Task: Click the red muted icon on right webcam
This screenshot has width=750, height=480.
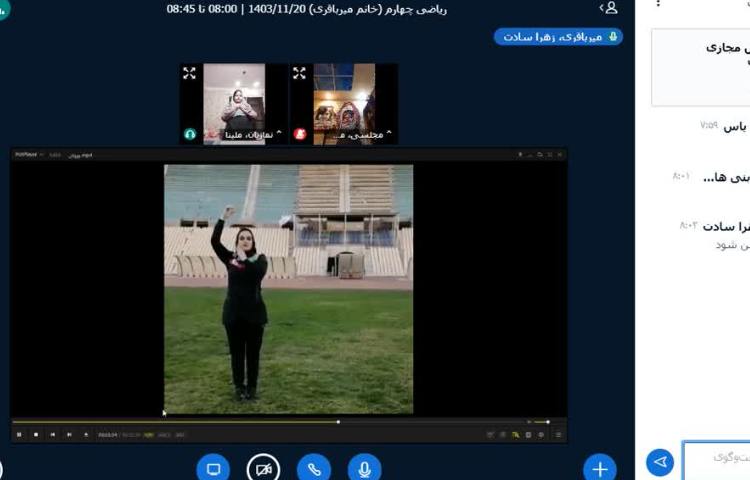Action: tap(300, 134)
